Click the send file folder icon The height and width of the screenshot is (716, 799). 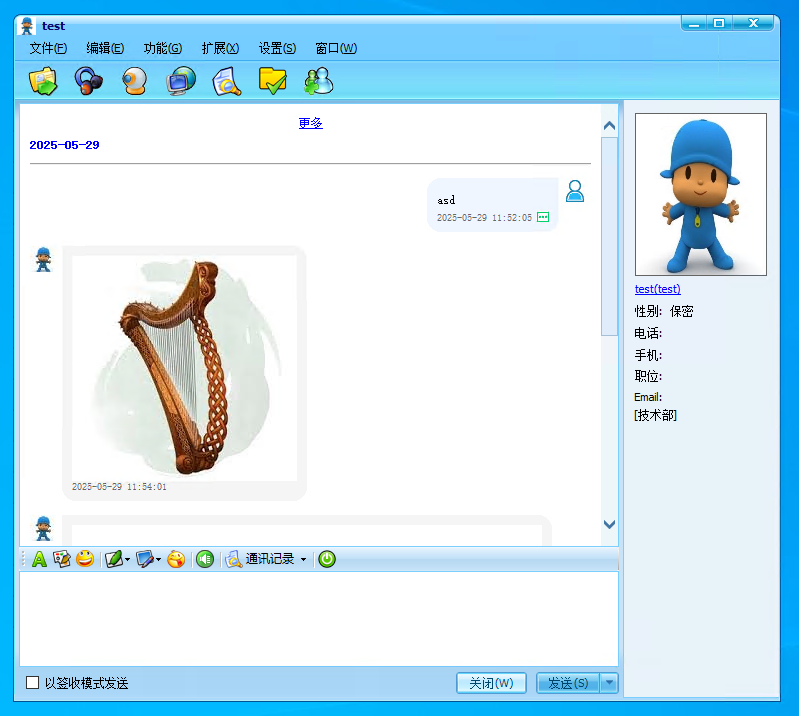click(43, 81)
